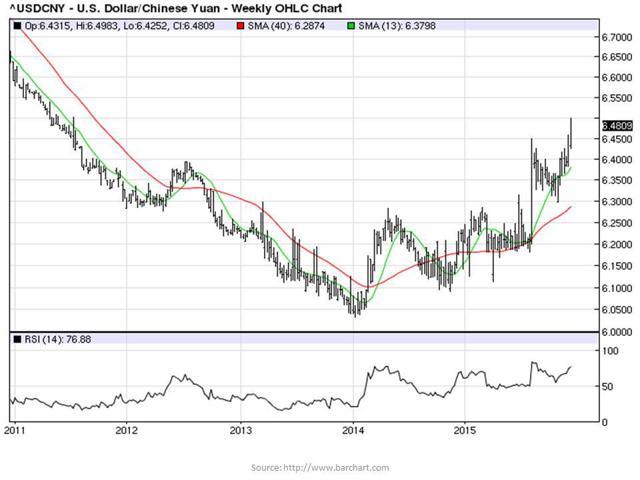This screenshot has height=480, width=640.
Task: Click the 'RSI (14): 76.88' label
Action: coord(58,339)
